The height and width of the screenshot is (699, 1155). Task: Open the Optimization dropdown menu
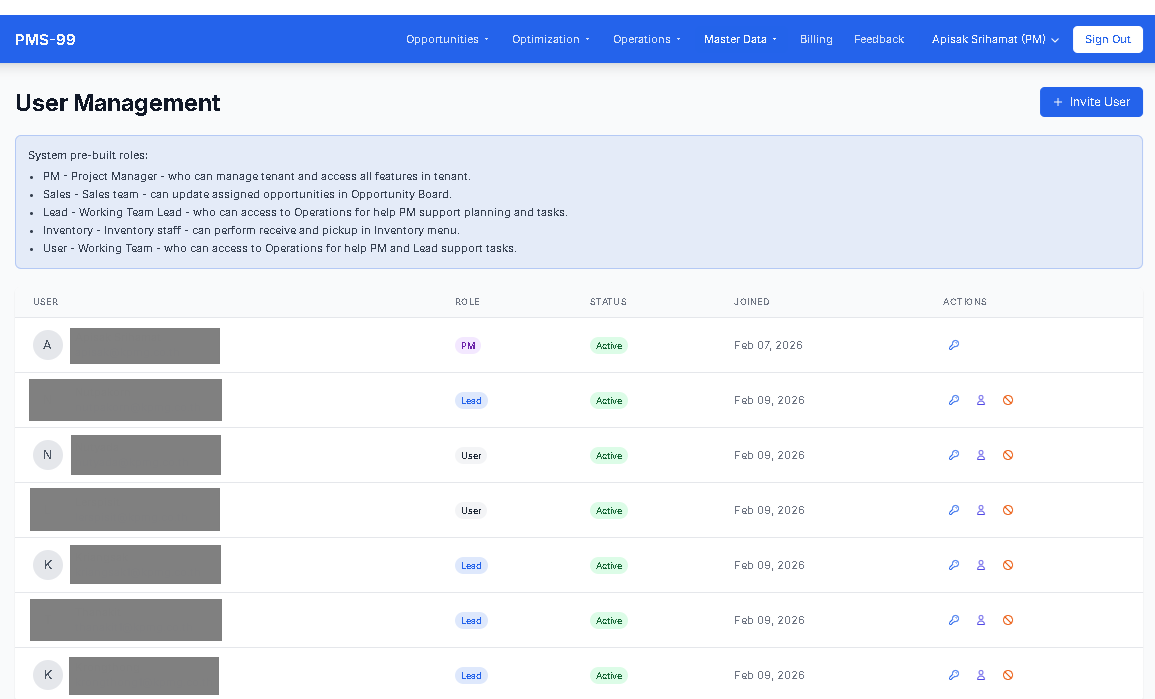click(x=550, y=39)
